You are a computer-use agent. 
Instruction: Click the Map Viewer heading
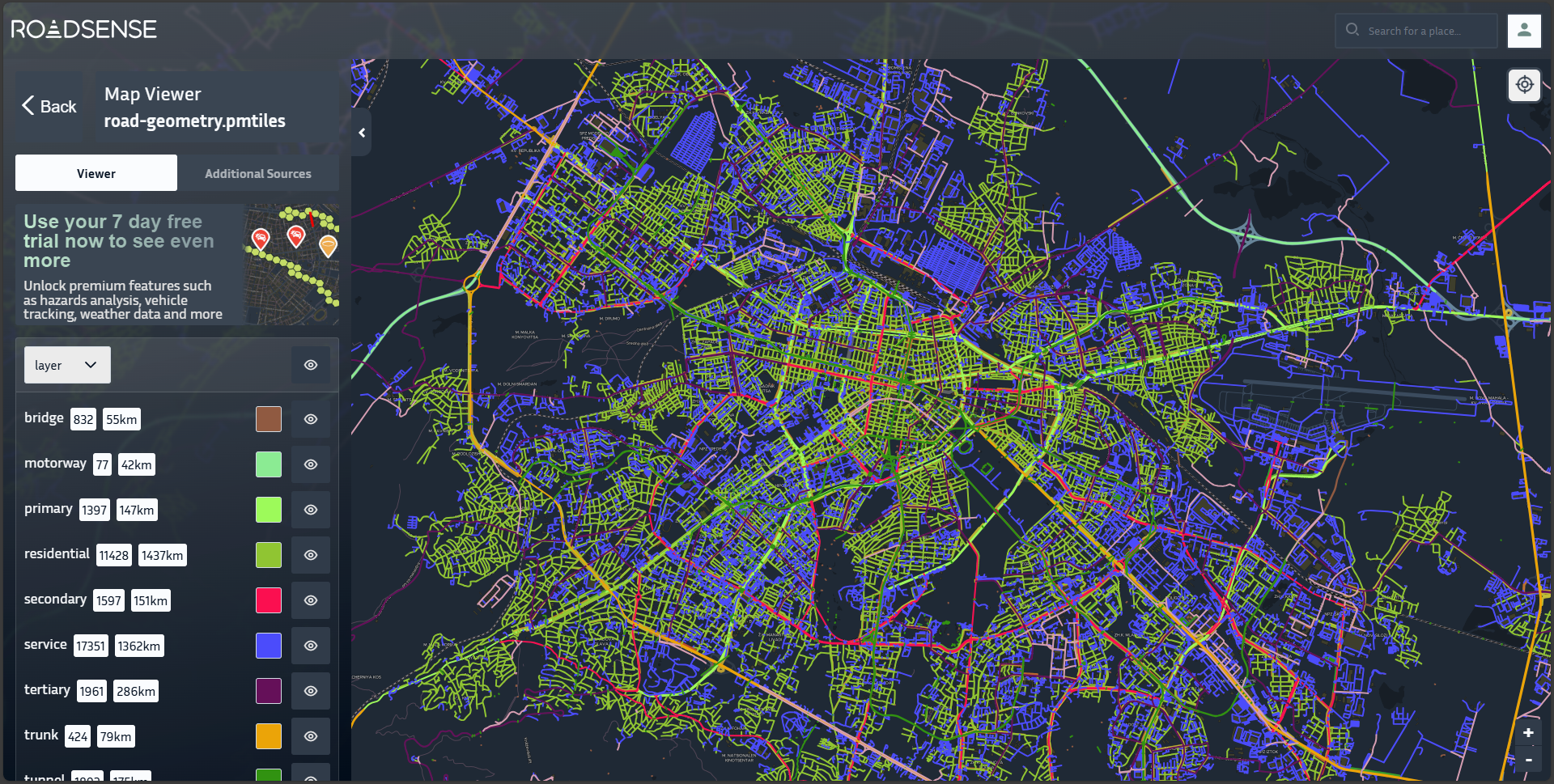pyautogui.click(x=153, y=94)
